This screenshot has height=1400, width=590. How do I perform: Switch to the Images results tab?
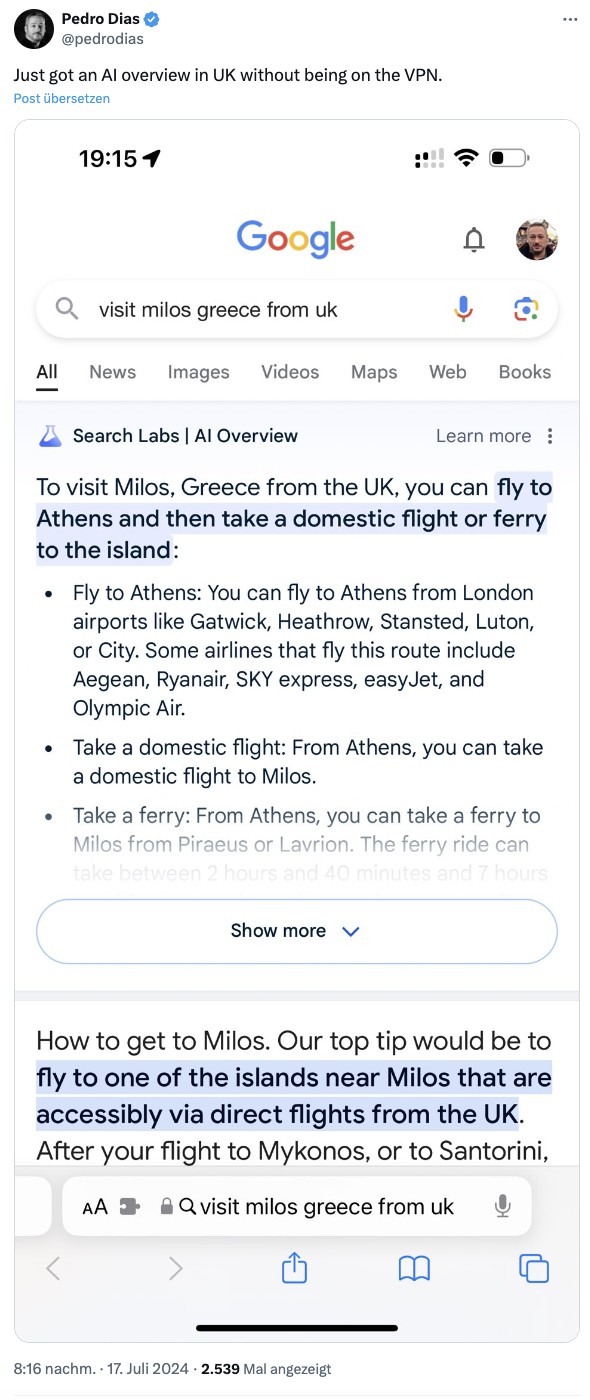(198, 371)
